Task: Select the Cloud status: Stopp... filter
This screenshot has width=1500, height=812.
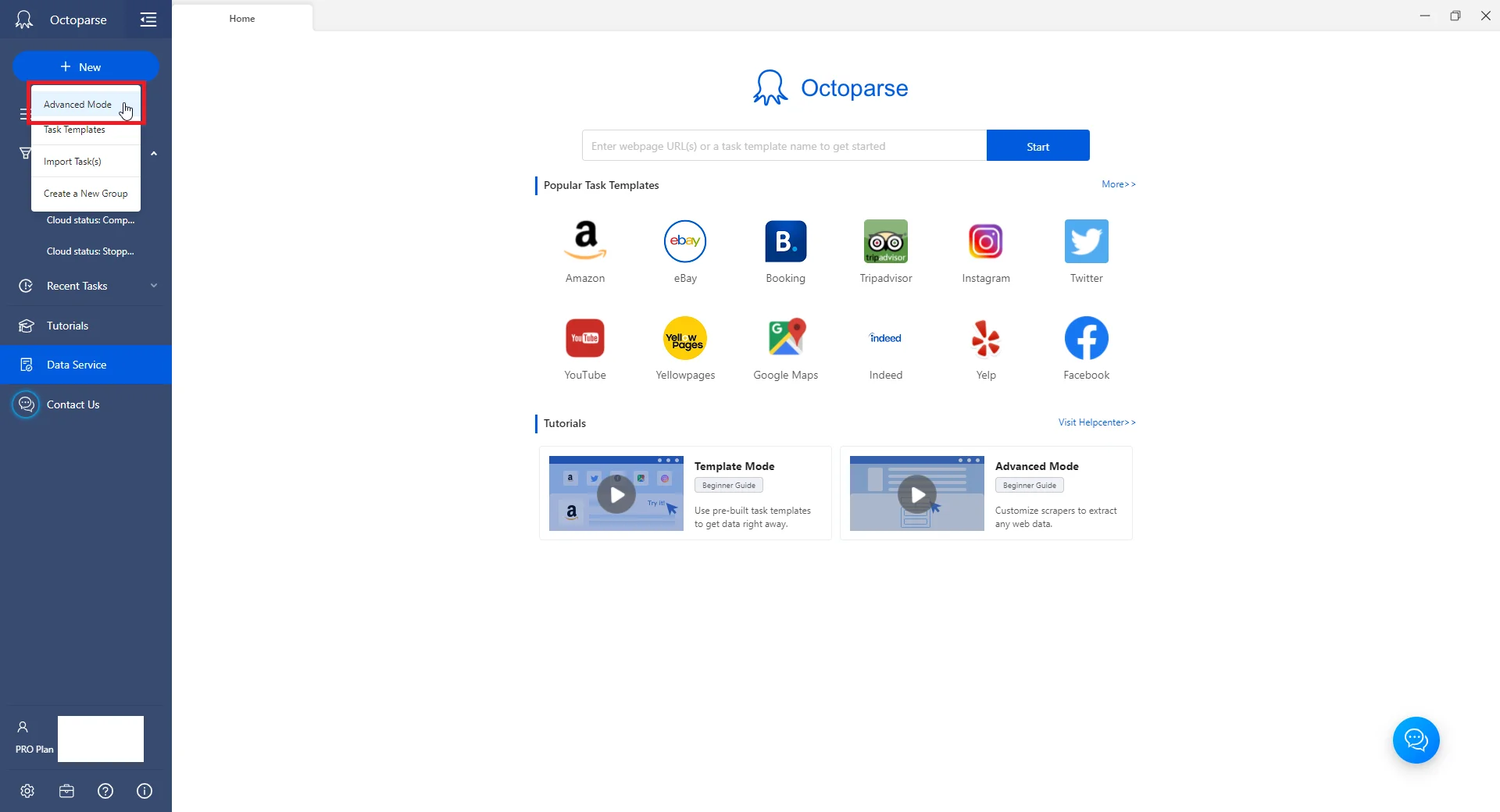Action: 91,251
